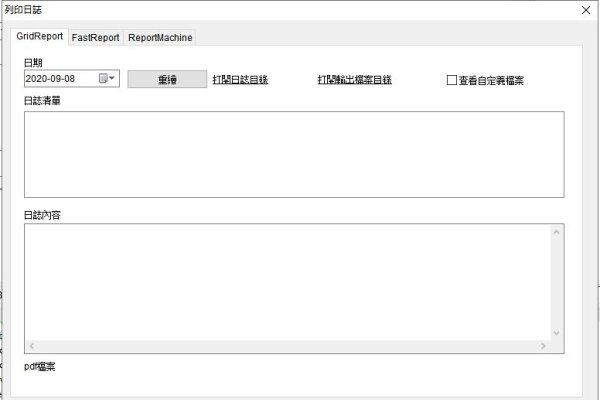600x400 pixels.
Task: Switch to the FastReport tab
Action: pos(96,38)
